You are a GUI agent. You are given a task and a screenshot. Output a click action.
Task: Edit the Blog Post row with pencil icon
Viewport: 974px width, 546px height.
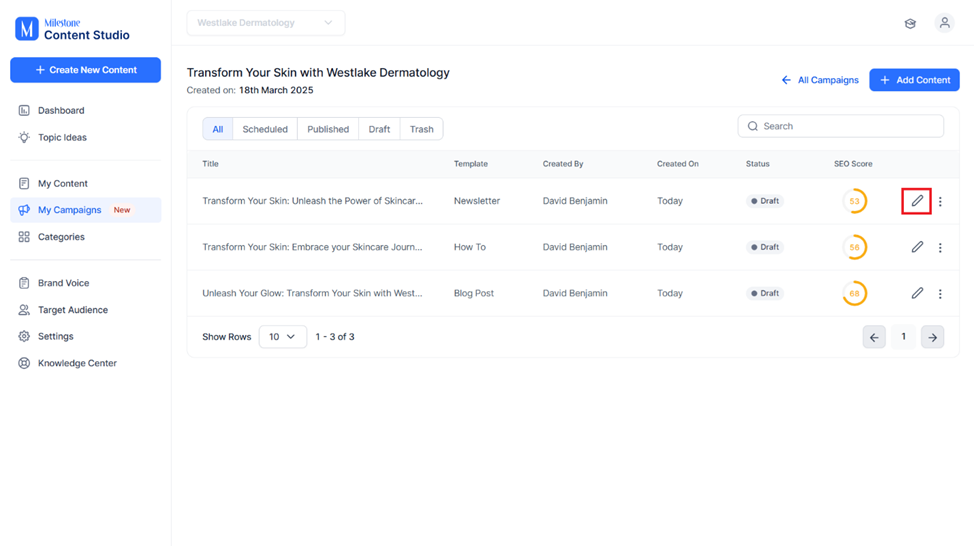(x=917, y=293)
